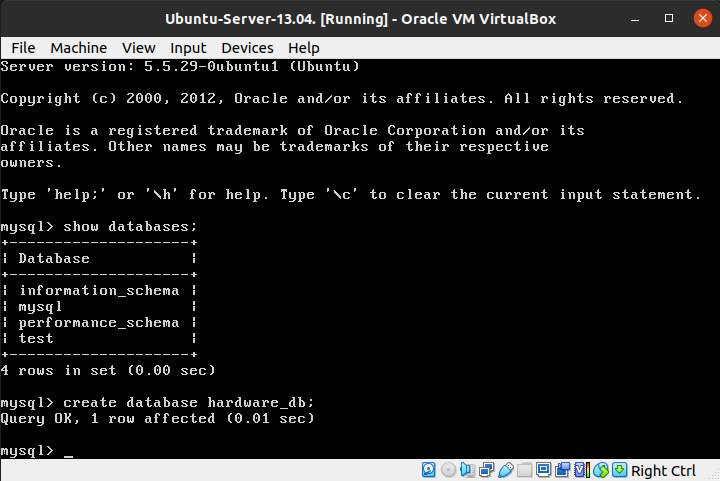
Task: Click the Server version line
Action: tap(180, 67)
